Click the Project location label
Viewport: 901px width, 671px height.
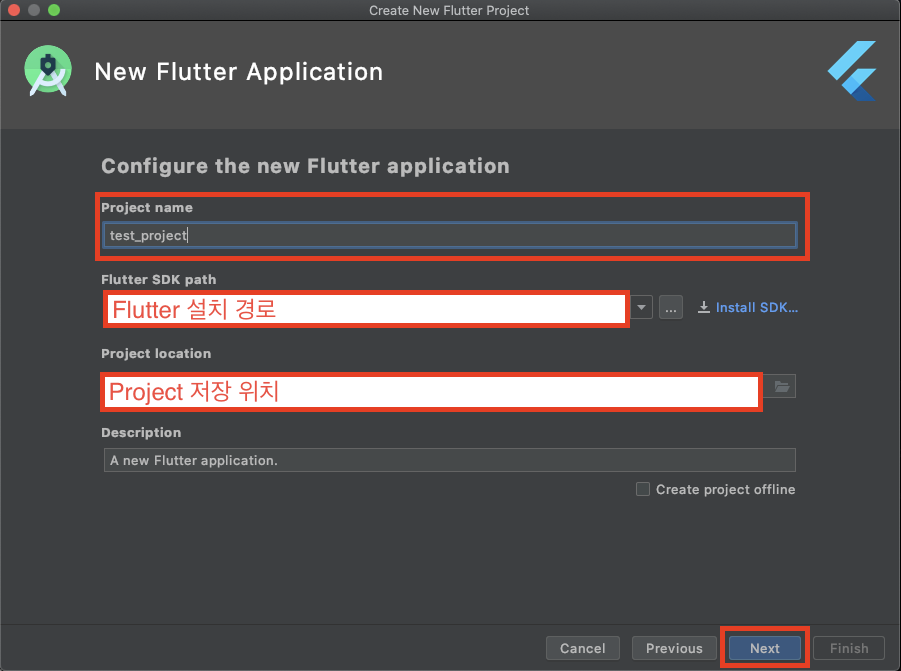(156, 353)
